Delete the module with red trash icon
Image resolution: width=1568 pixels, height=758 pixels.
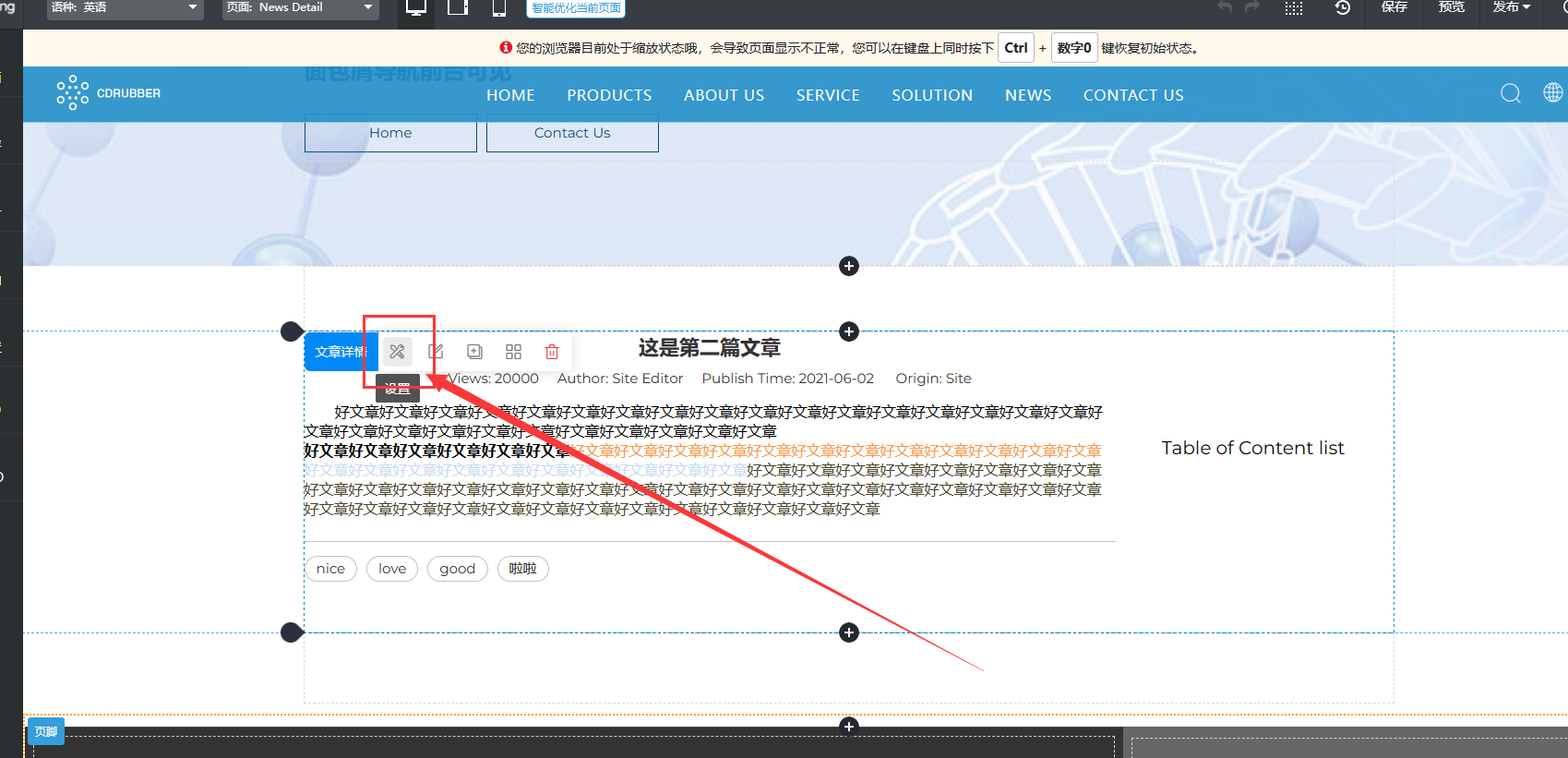(552, 352)
